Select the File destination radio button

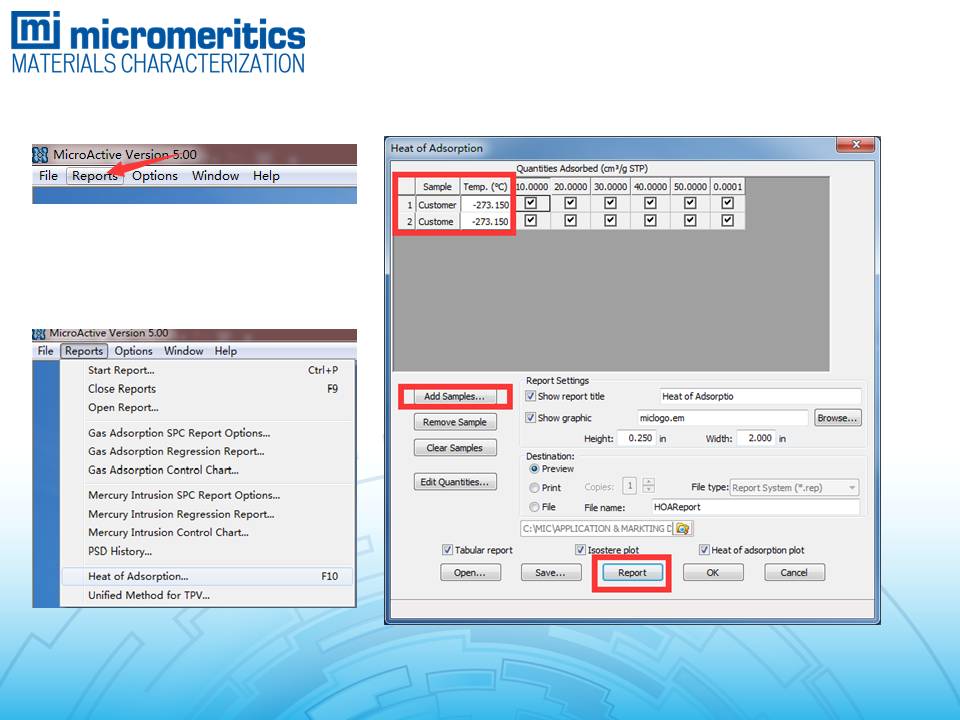point(534,507)
